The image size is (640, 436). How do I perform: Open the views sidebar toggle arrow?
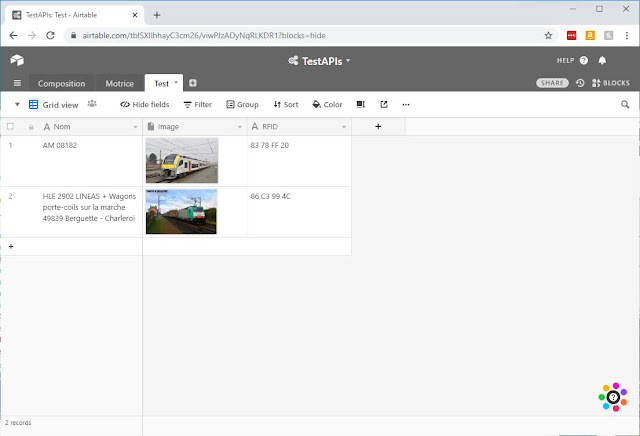(17, 105)
